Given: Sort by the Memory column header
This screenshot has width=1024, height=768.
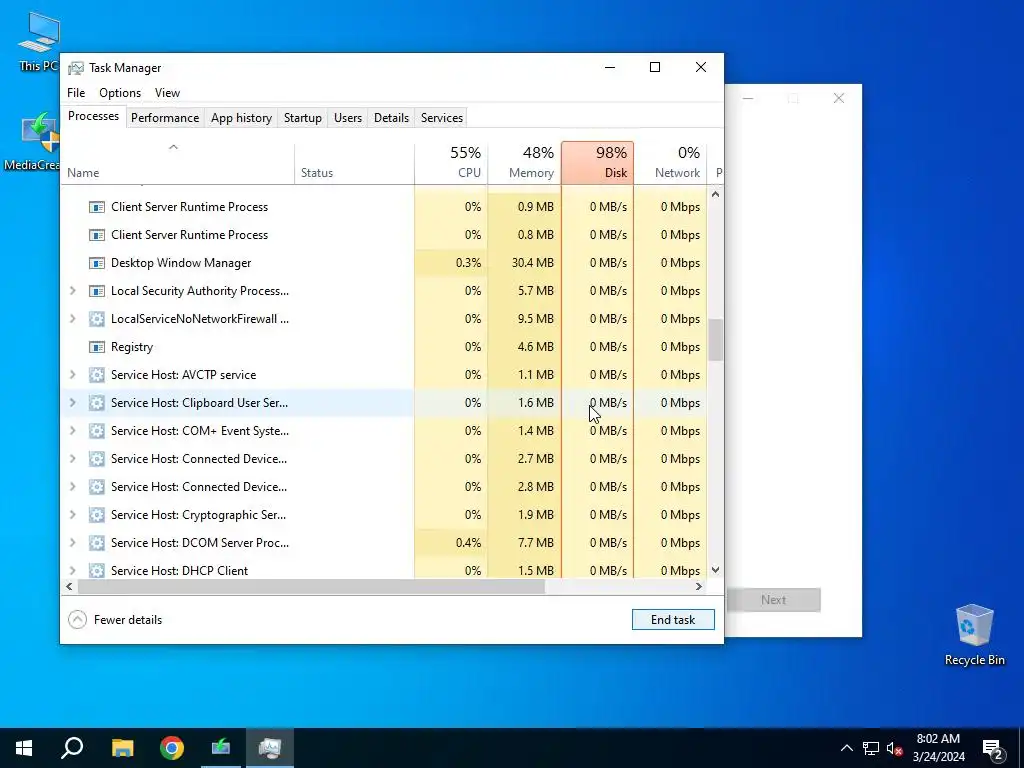Looking at the screenshot, I should click(524, 163).
